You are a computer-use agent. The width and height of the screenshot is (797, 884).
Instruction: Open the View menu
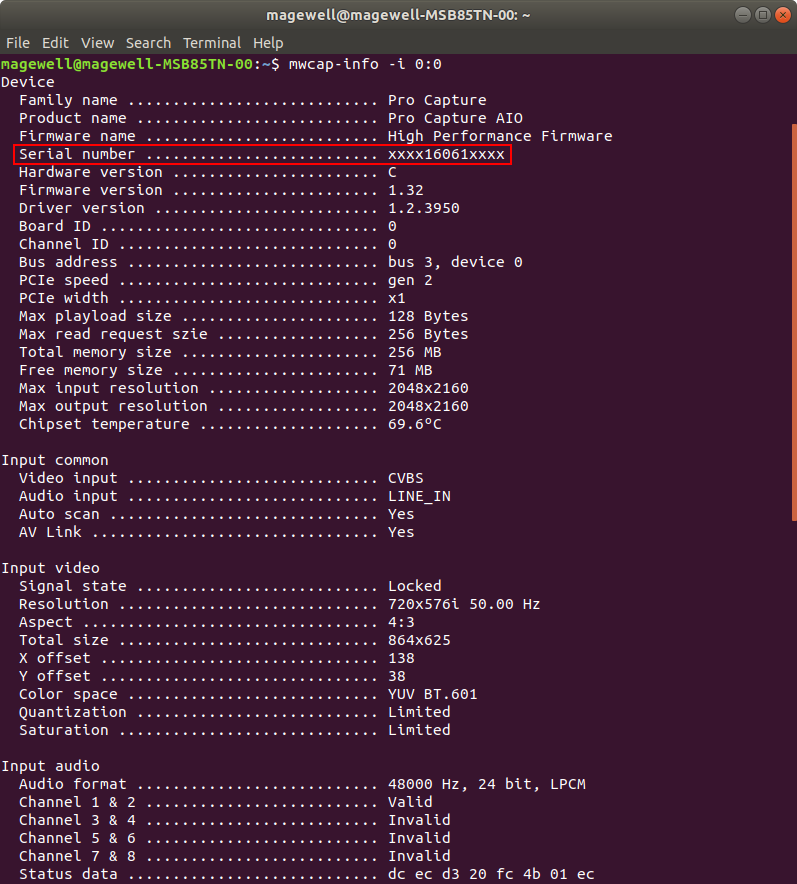pyautogui.click(x=98, y=43)
